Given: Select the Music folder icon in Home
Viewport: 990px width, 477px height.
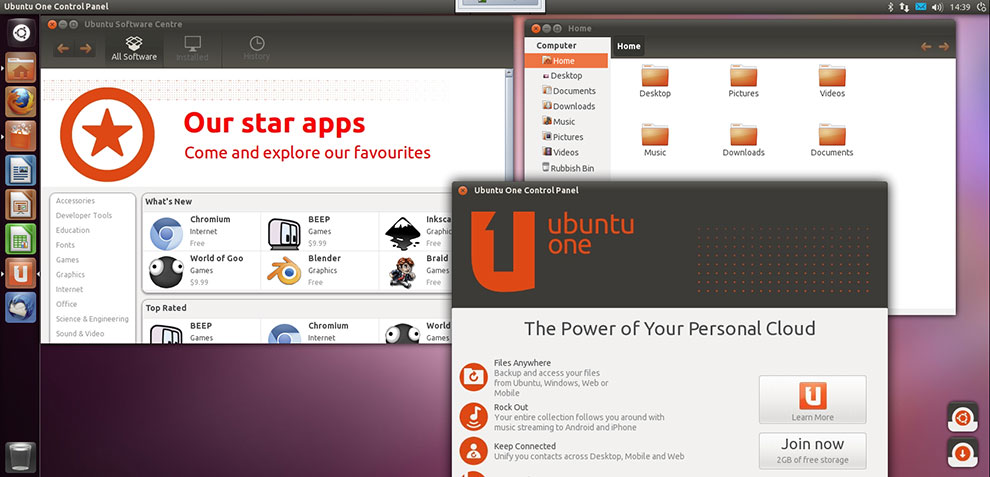Looking at the screenshot, I should (x=655, y=140).
